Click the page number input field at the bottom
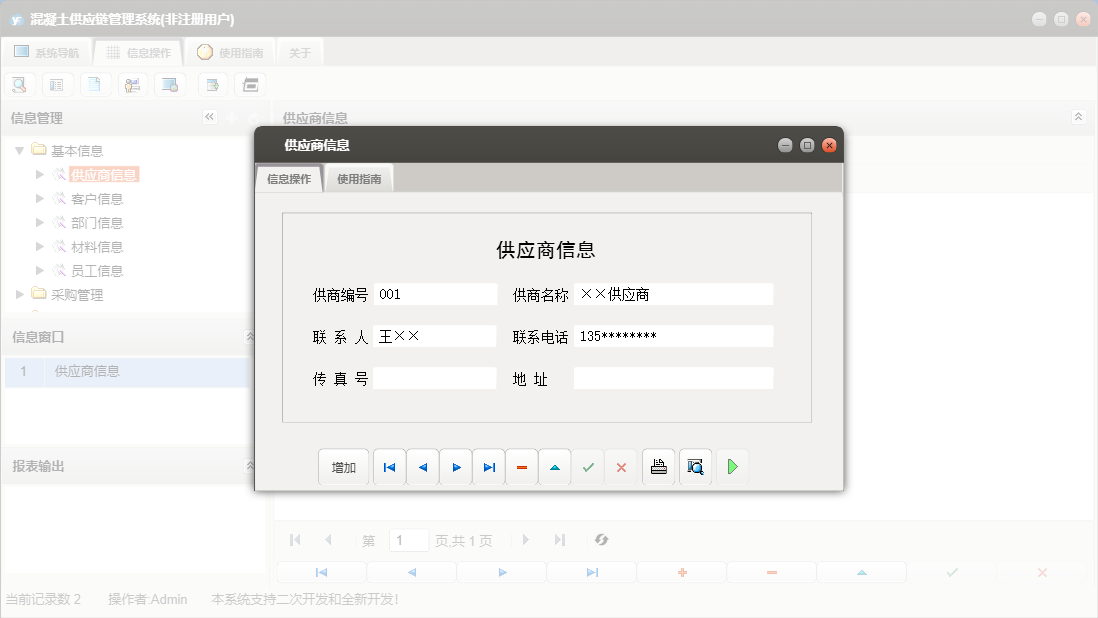 [408, 540]
